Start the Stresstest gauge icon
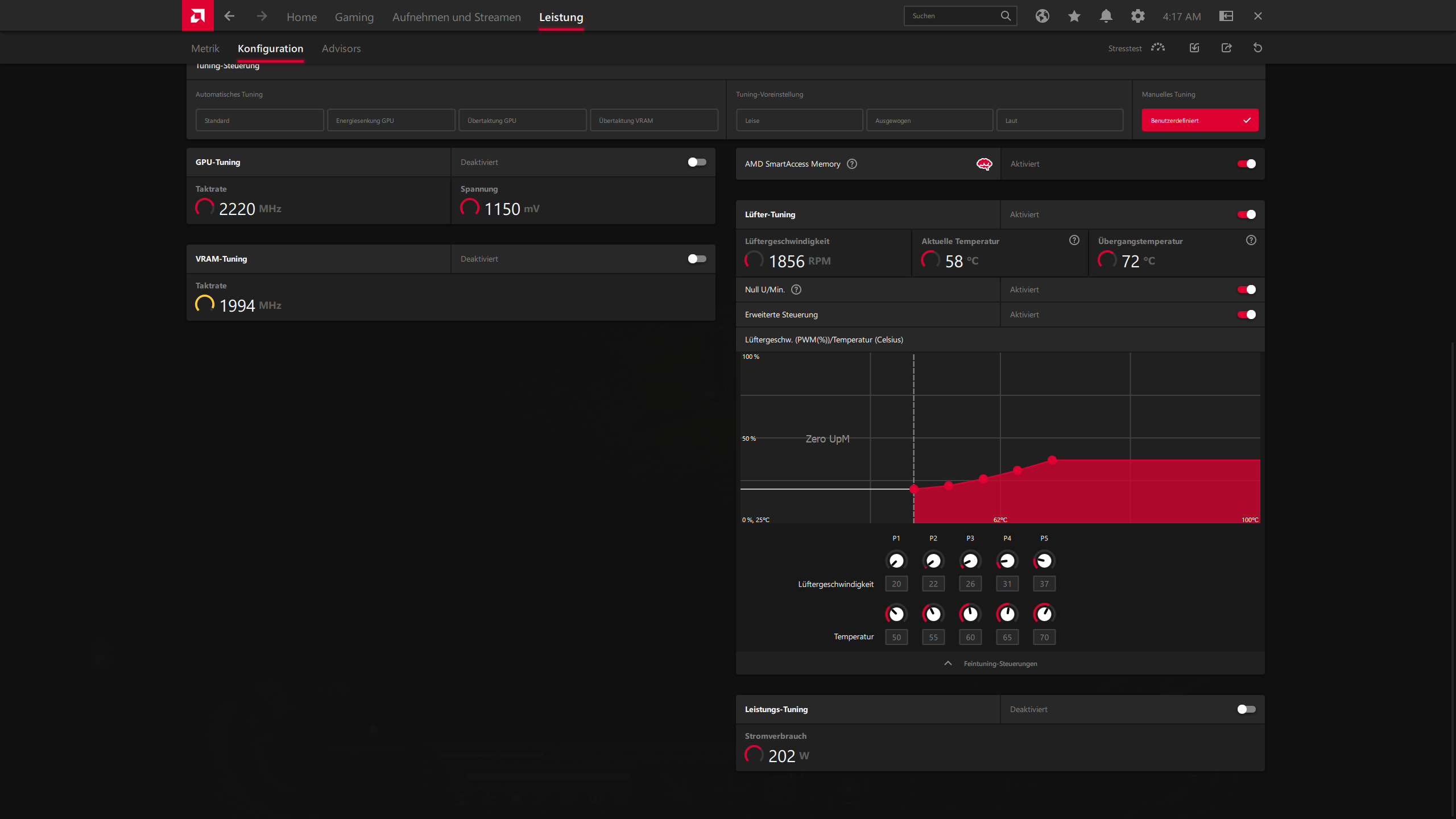This screenshot has height=819, width=1456. click(1158, 48)
